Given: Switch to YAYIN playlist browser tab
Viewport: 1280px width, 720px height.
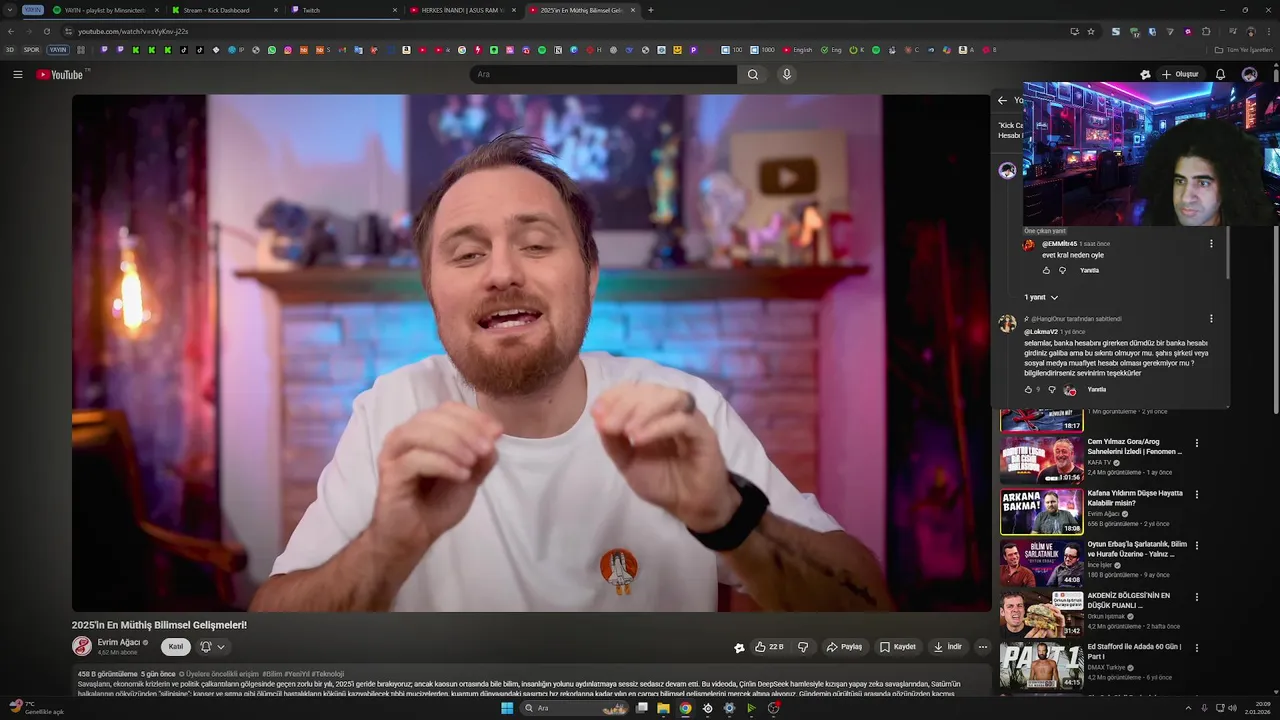Looking at the screenshot, I should [x=104, y=10].
